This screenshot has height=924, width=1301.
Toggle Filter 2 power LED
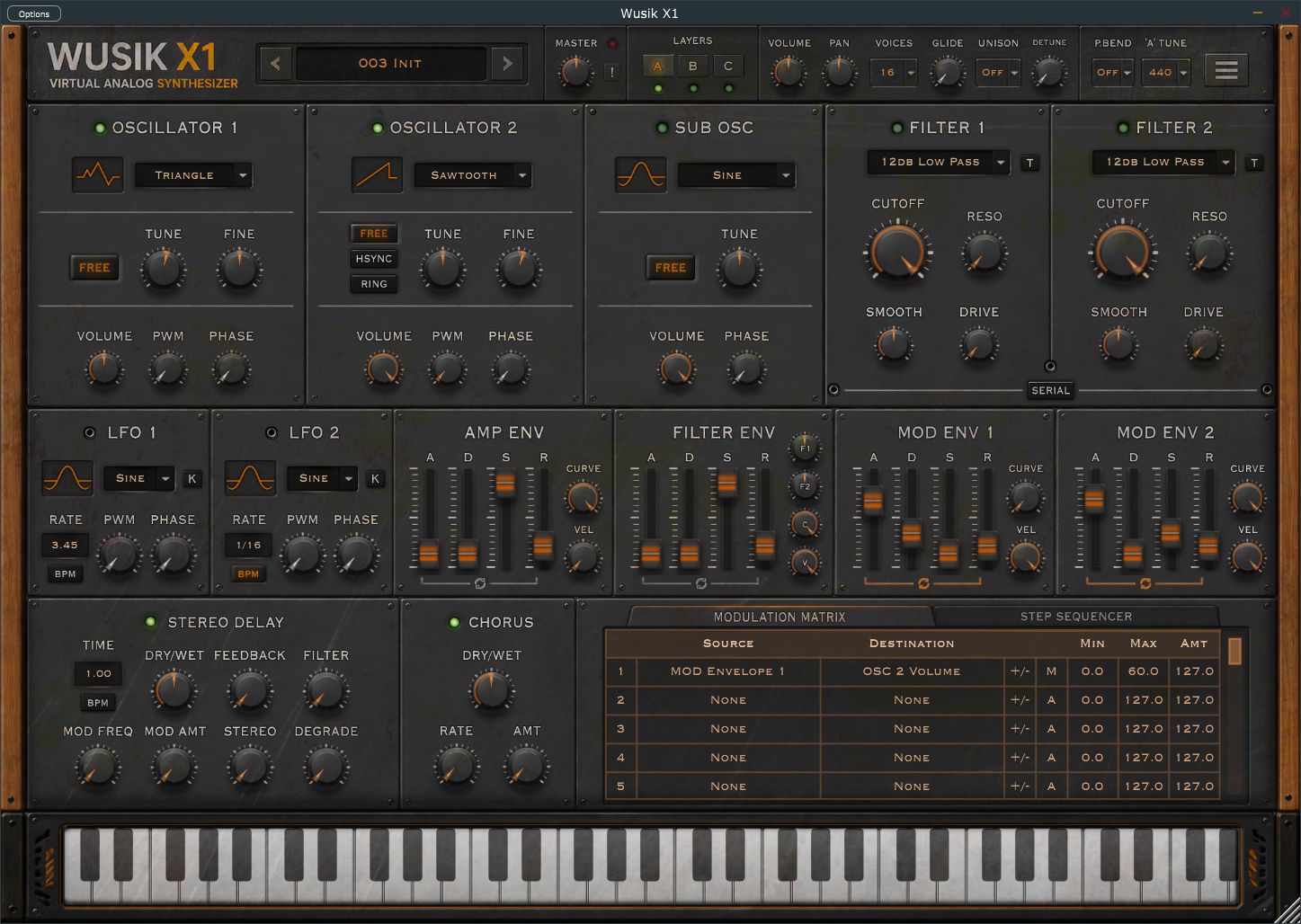tap(1122, 129)
